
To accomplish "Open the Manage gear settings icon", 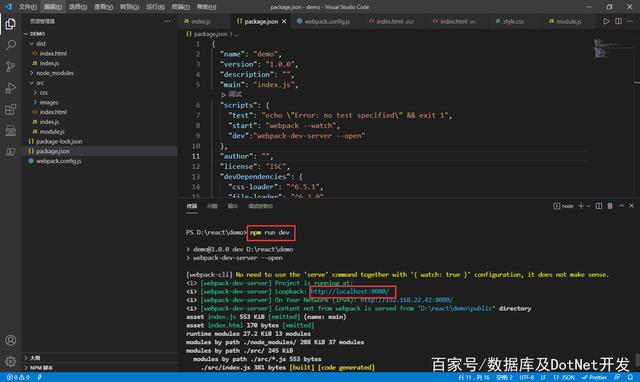I will (x=11, y=361).
